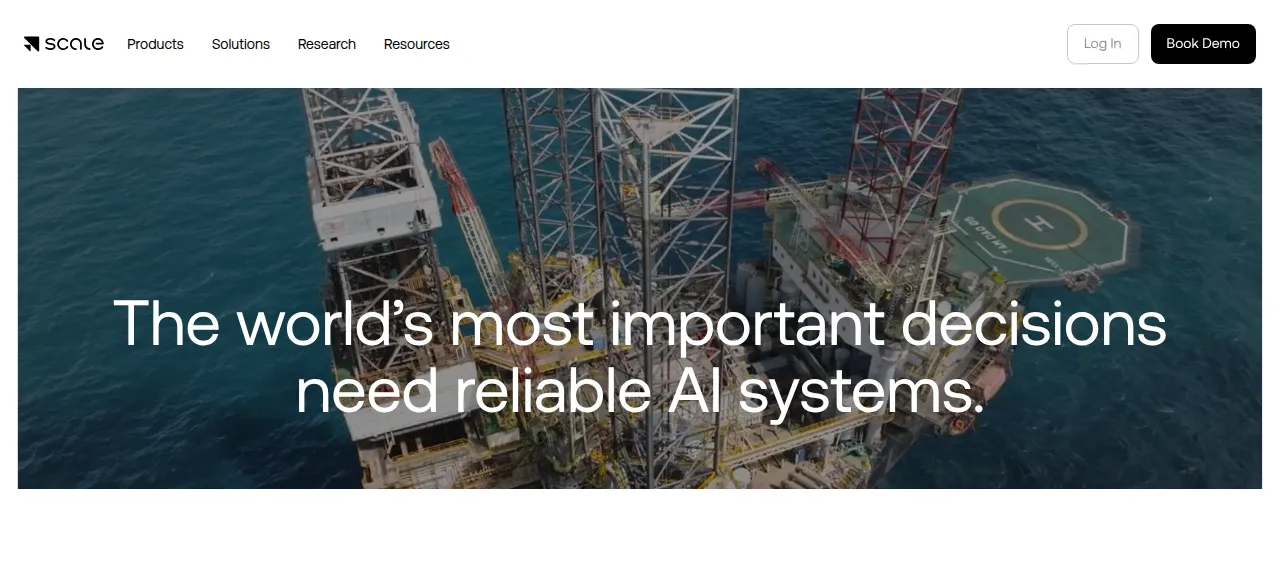
Task: Expand the Research navigation item
Action: click(x=327, y=44)
